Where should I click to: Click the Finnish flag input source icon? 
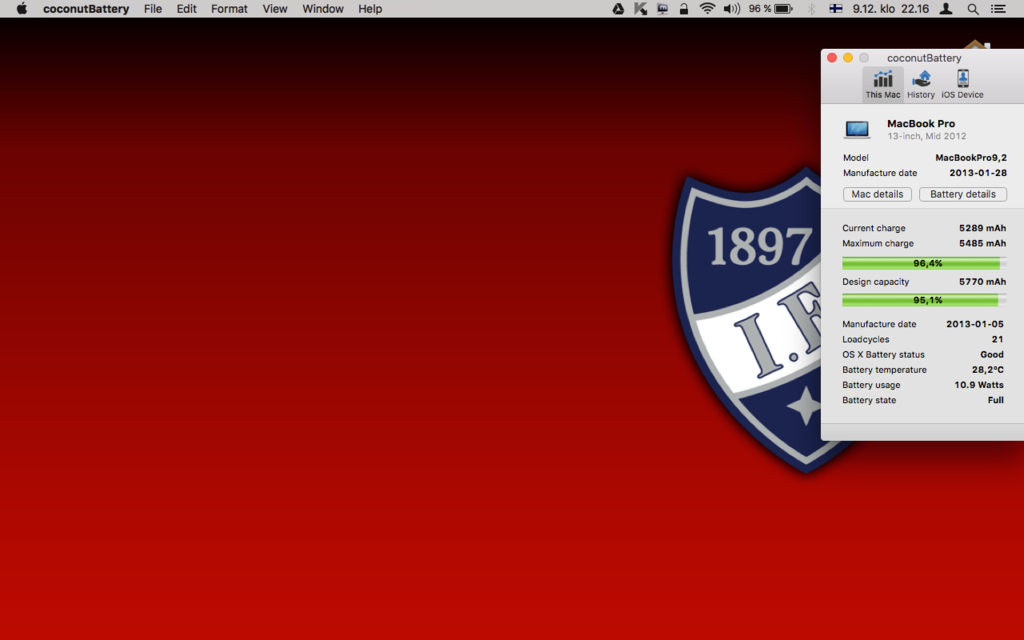(836, 8)
